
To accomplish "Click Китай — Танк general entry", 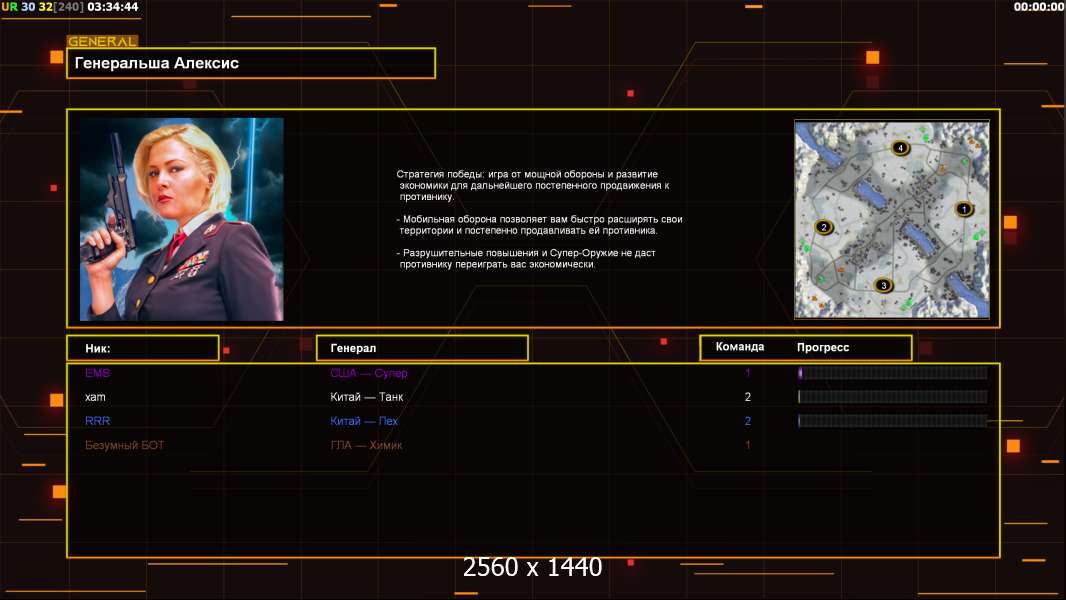I will (366, 397).
